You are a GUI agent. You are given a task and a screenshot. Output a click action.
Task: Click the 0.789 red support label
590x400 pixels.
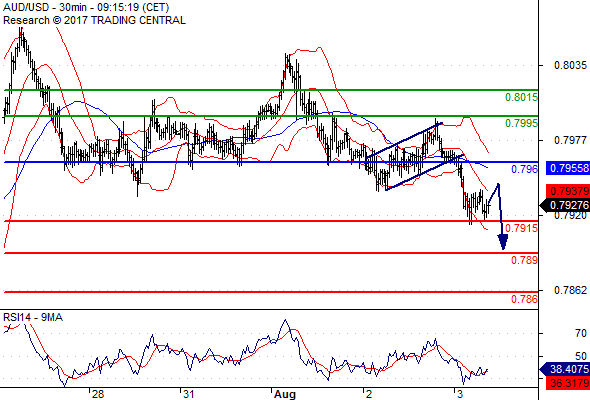(524, 260)
